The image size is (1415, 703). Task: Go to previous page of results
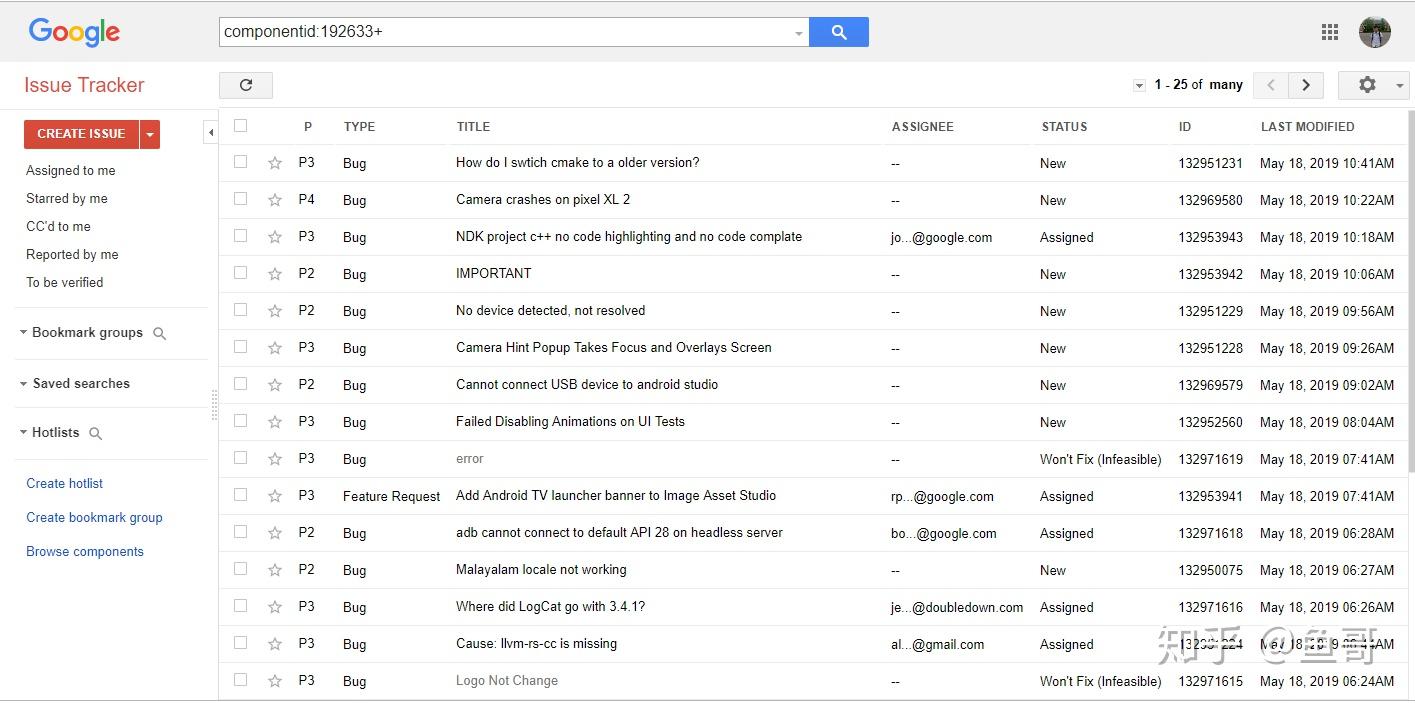[x=1271, y=85]
